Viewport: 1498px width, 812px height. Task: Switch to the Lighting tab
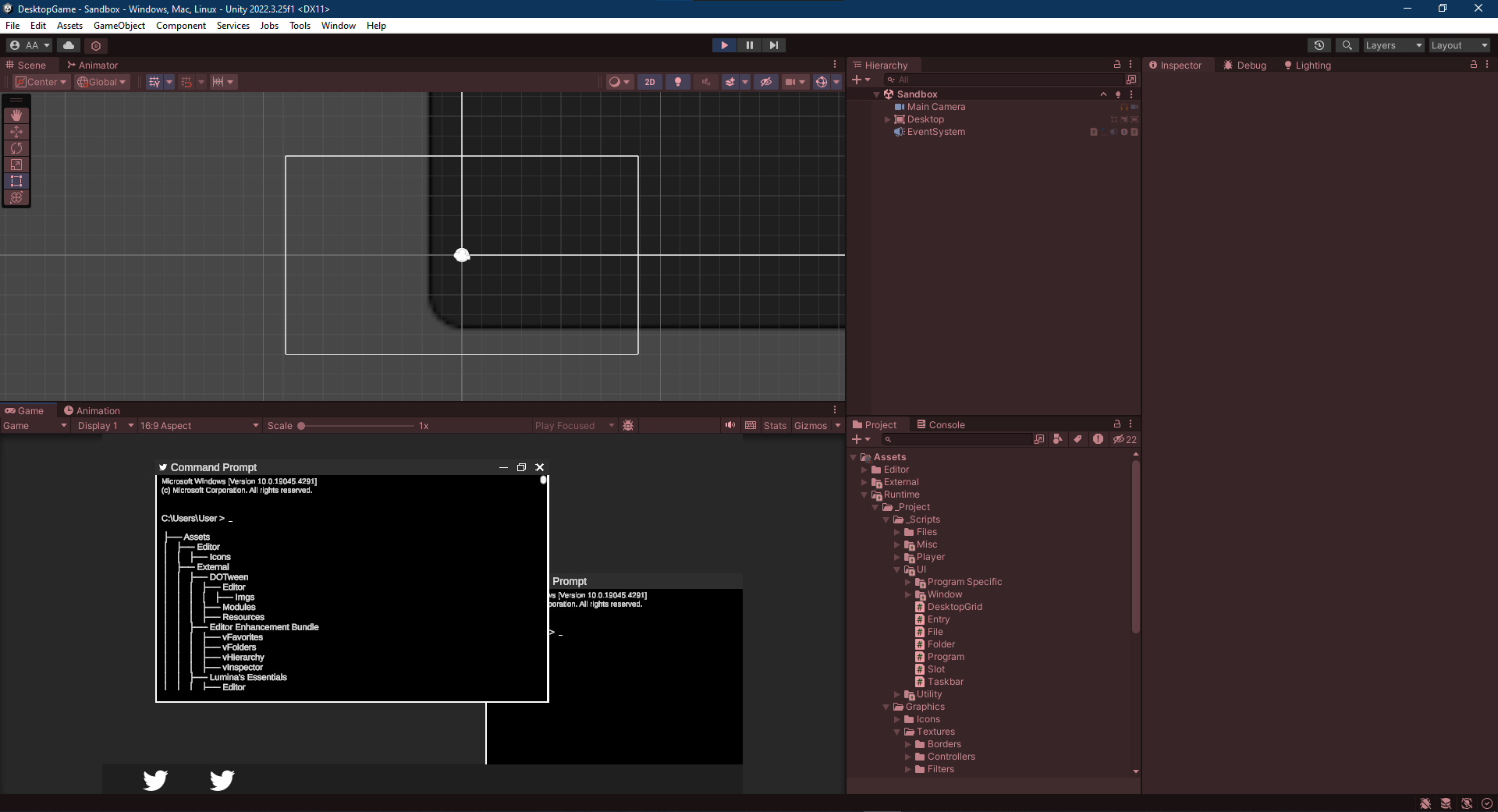tap(1308, 65)
